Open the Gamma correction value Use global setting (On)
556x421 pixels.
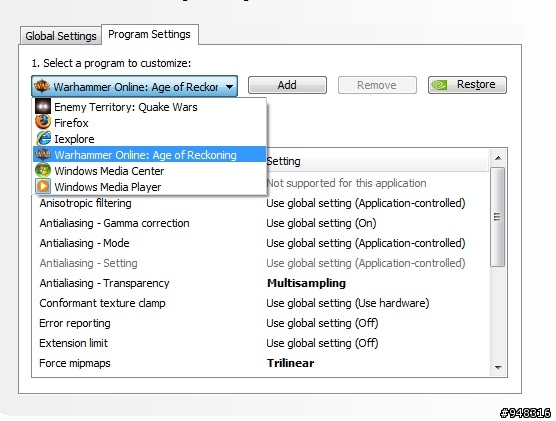point(321,223)
